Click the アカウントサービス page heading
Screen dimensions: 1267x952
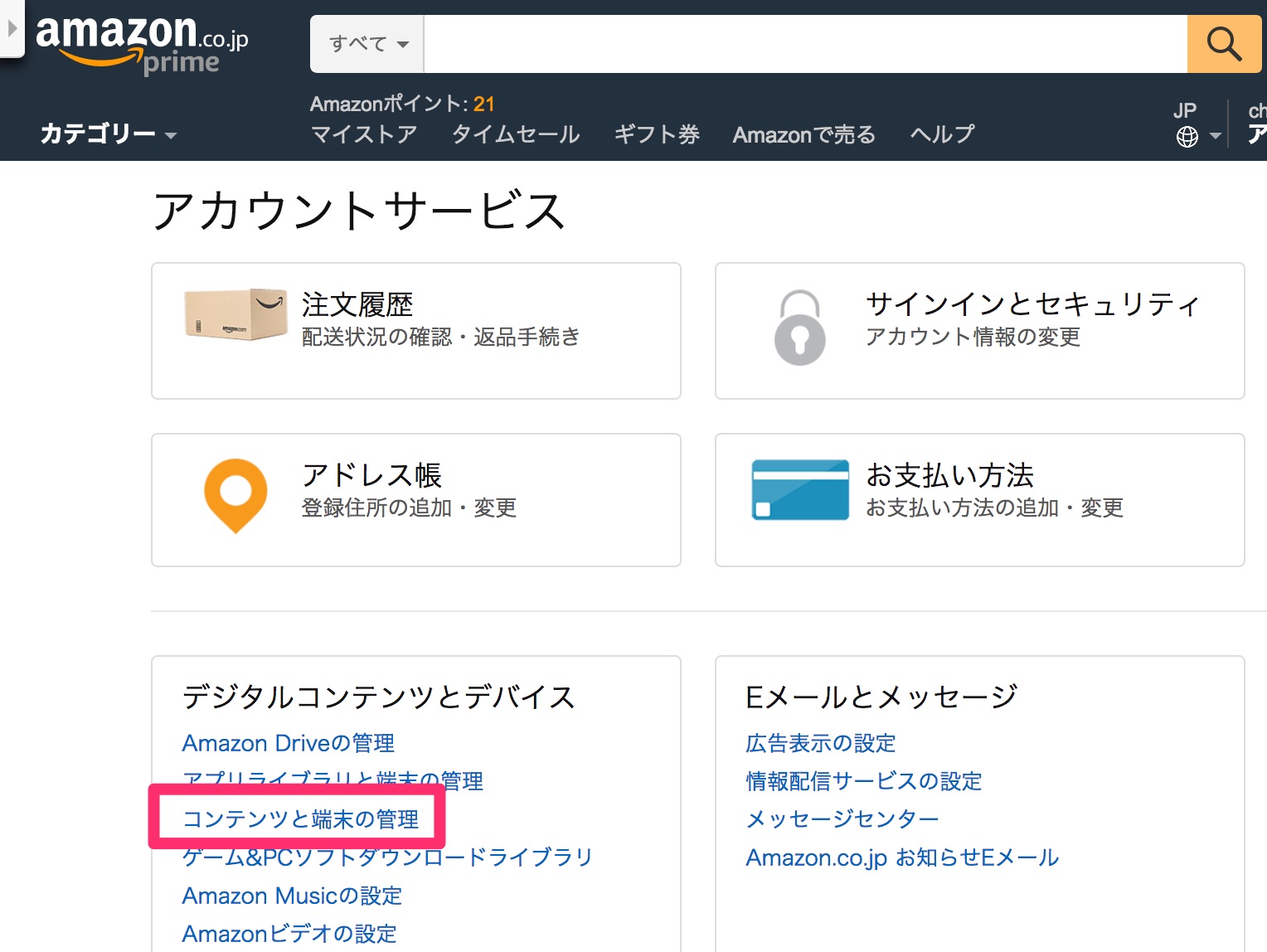click(358, 210)
